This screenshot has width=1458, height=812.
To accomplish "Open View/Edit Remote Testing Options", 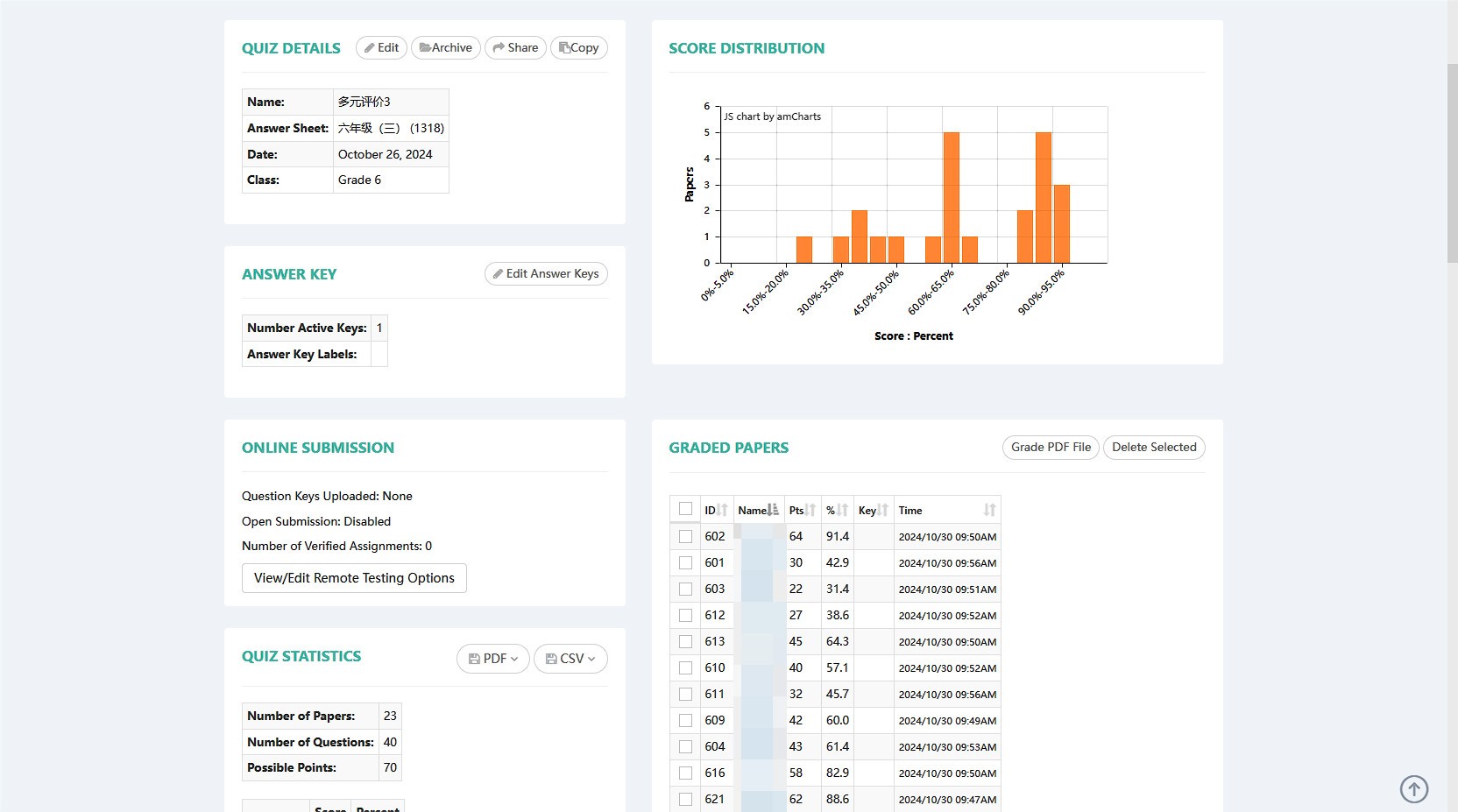I will click(354, 578).
